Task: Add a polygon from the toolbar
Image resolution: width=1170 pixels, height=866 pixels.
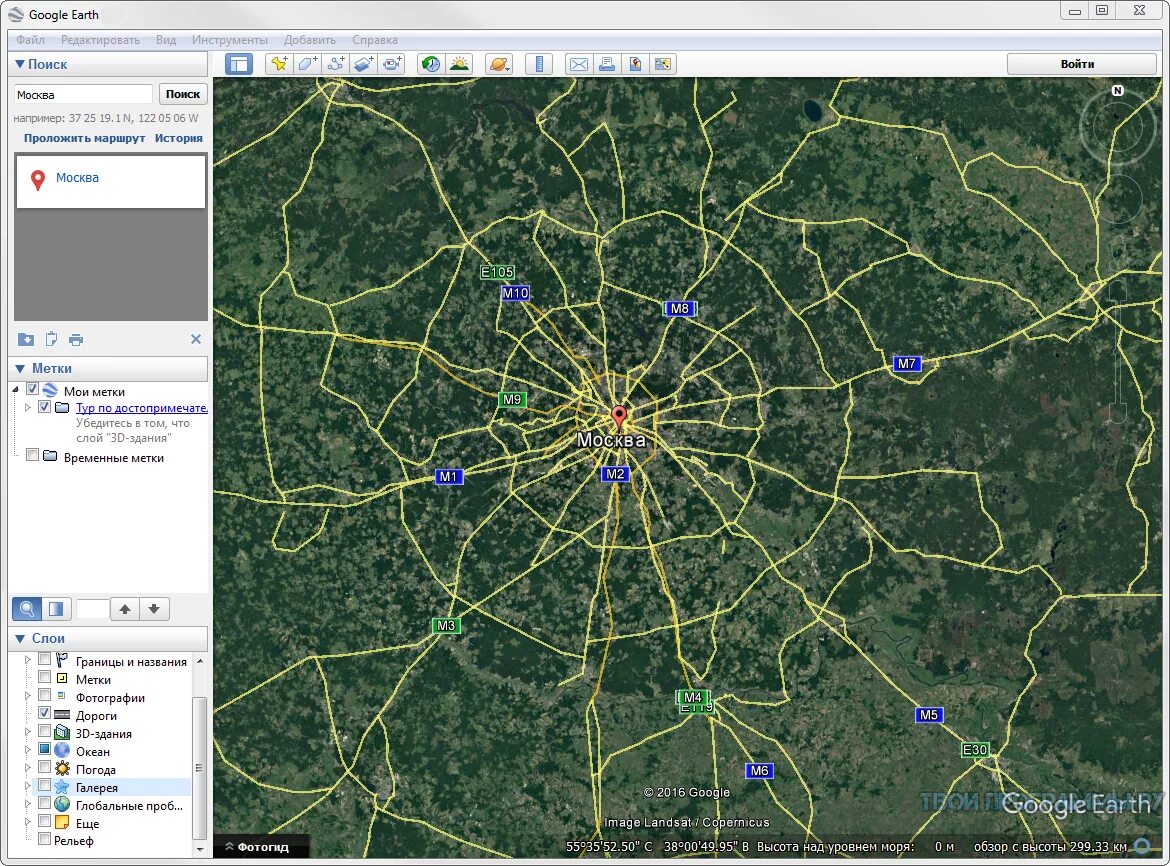Action: 307,64
